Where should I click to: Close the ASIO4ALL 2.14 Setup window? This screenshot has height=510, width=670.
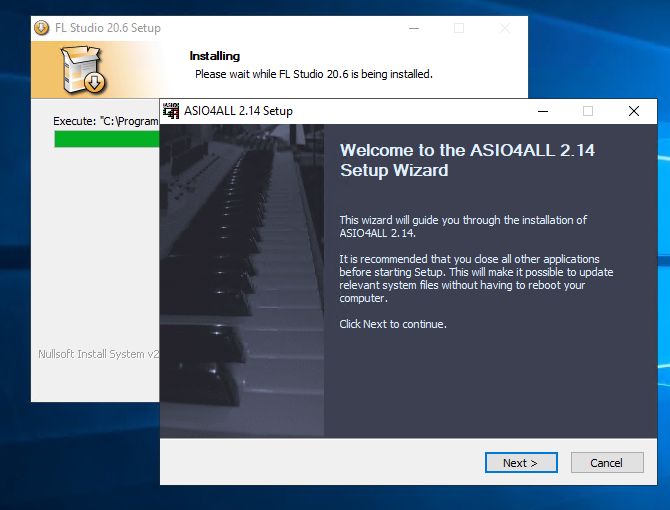(x=634, y=111)
